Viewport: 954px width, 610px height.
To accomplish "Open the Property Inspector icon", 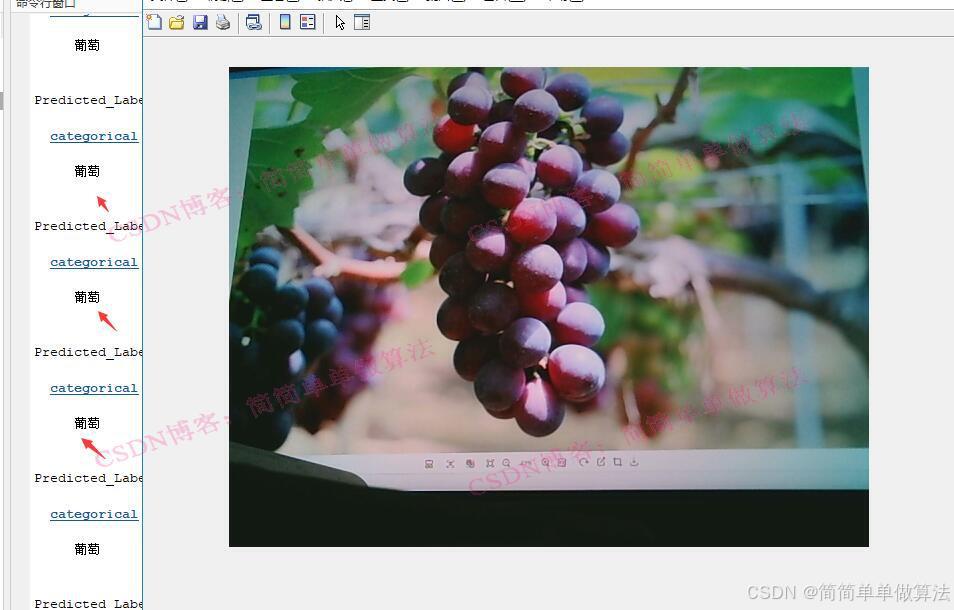I will tap(362, 23).
